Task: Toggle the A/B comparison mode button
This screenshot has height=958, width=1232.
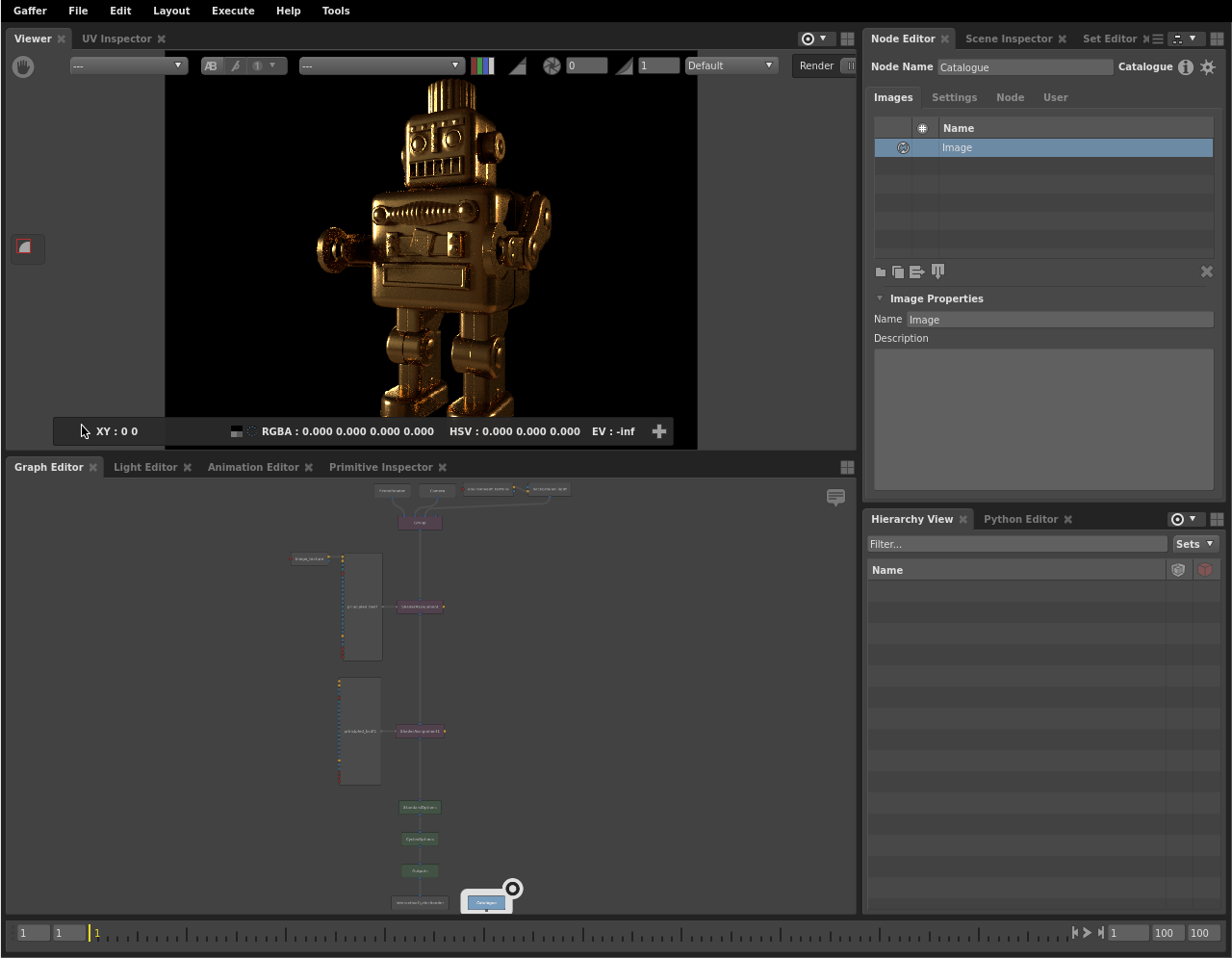Action: (x=211, y=66)
